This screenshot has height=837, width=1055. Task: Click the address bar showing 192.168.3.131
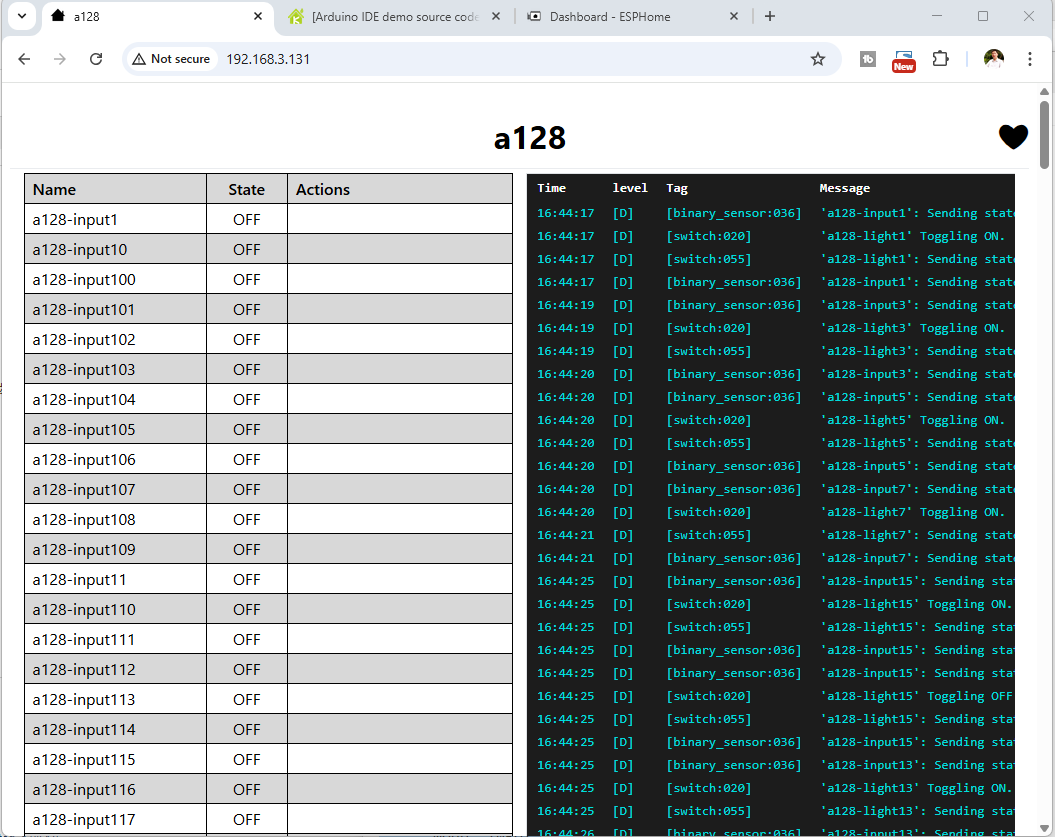click(500, 59)
